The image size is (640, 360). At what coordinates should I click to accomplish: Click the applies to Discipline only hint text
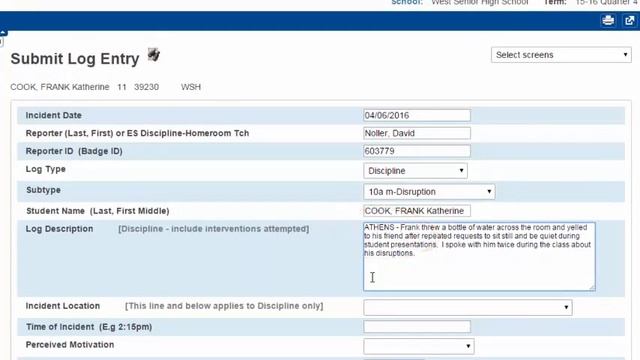coord(224,306)
